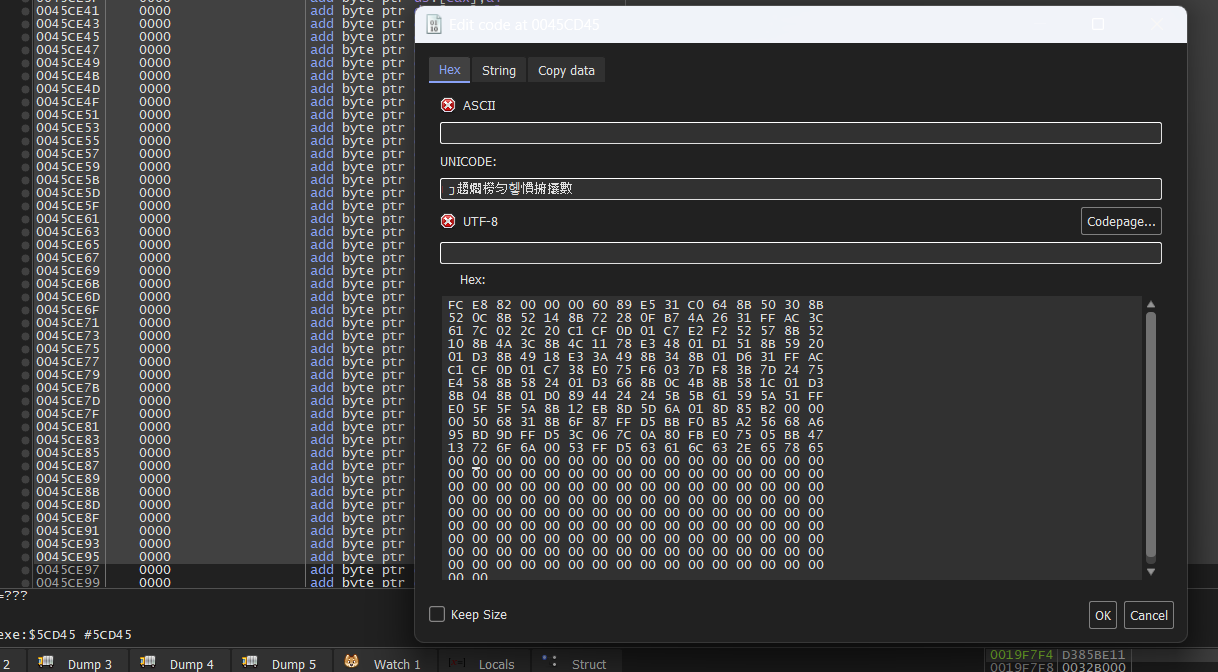The image size is (1218, 672).
Task: Open the Dump 5 tab
Action: (281, 663)
